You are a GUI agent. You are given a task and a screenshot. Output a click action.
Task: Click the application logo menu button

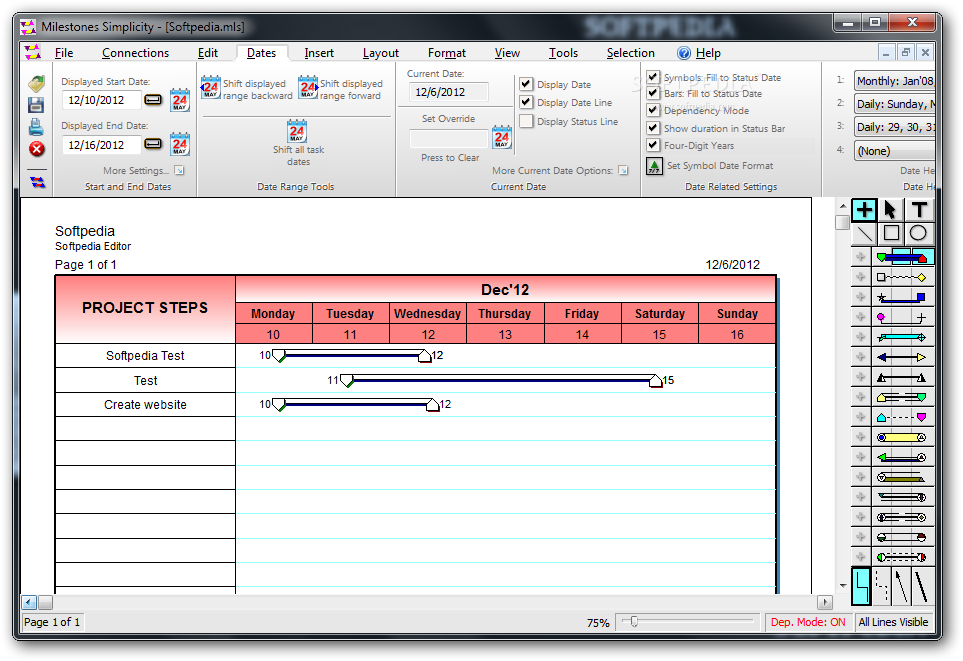click(x=33, y=53)
